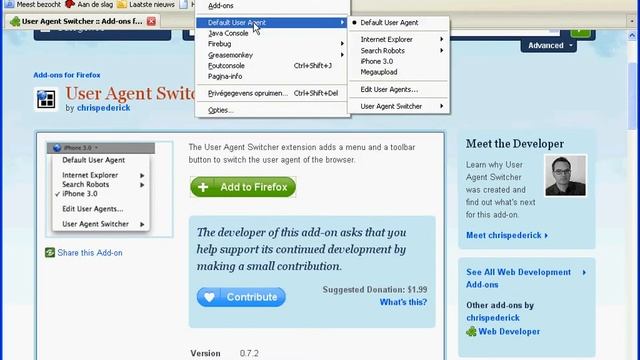
Task: Select Megaupload user agent
Action: point(399,72)
